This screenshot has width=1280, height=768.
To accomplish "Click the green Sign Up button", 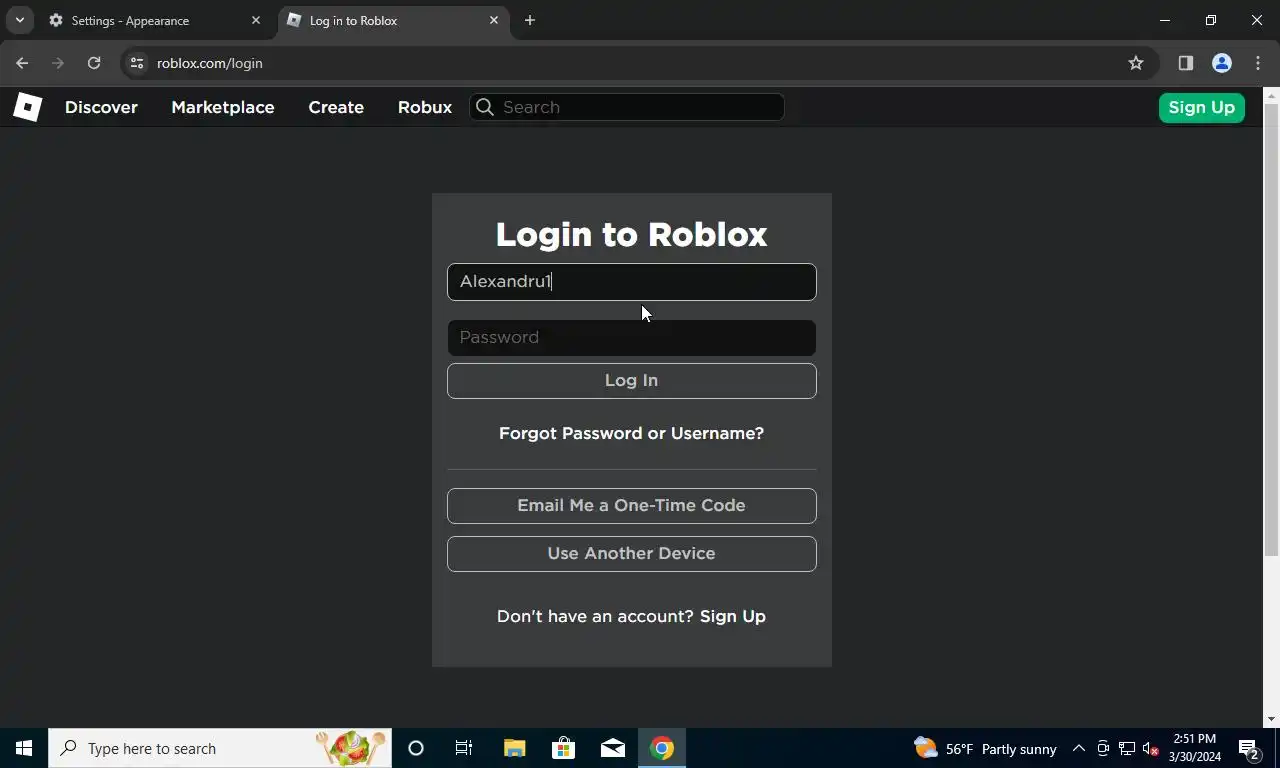I will (1202, 107).
